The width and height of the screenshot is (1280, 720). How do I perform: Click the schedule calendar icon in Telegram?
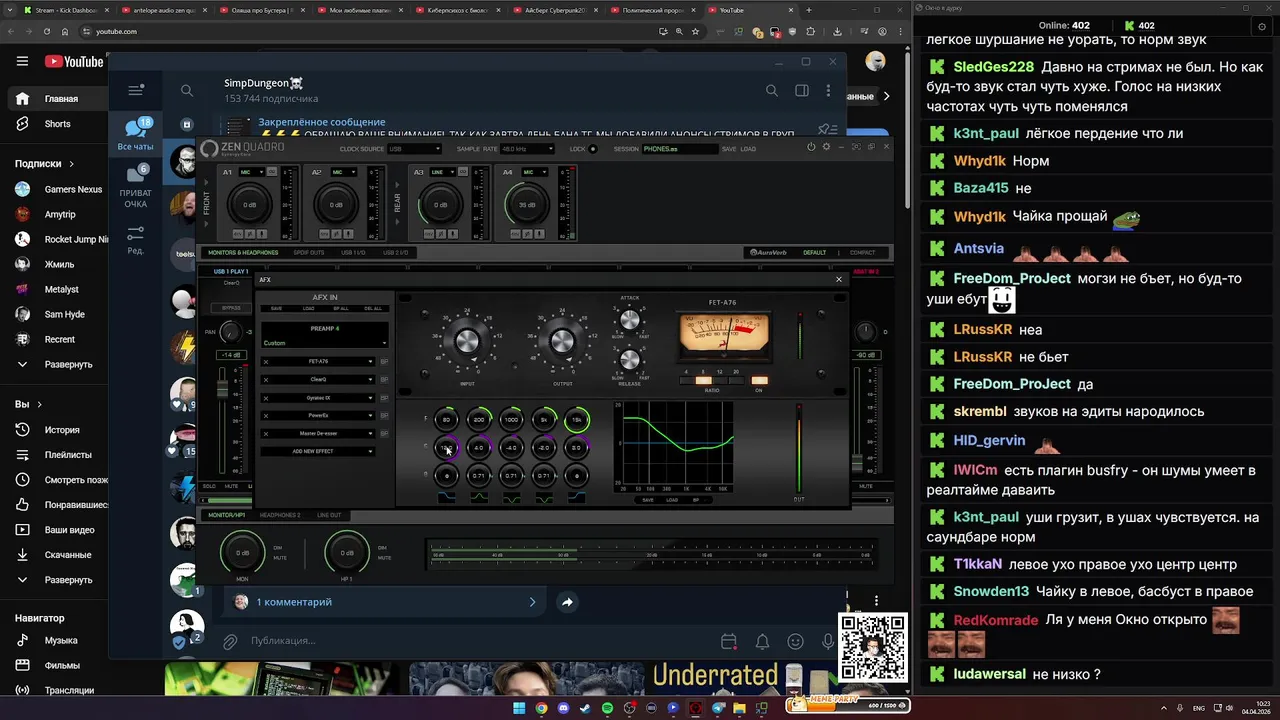coord(729,641)
